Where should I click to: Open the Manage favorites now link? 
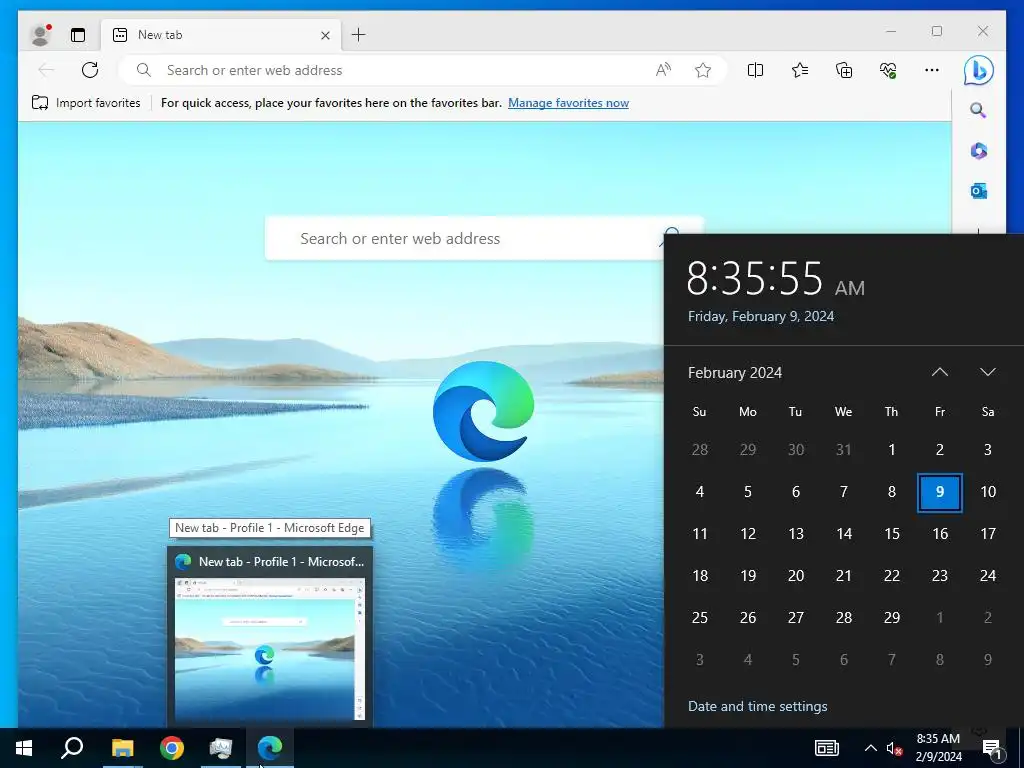point(568,103)
